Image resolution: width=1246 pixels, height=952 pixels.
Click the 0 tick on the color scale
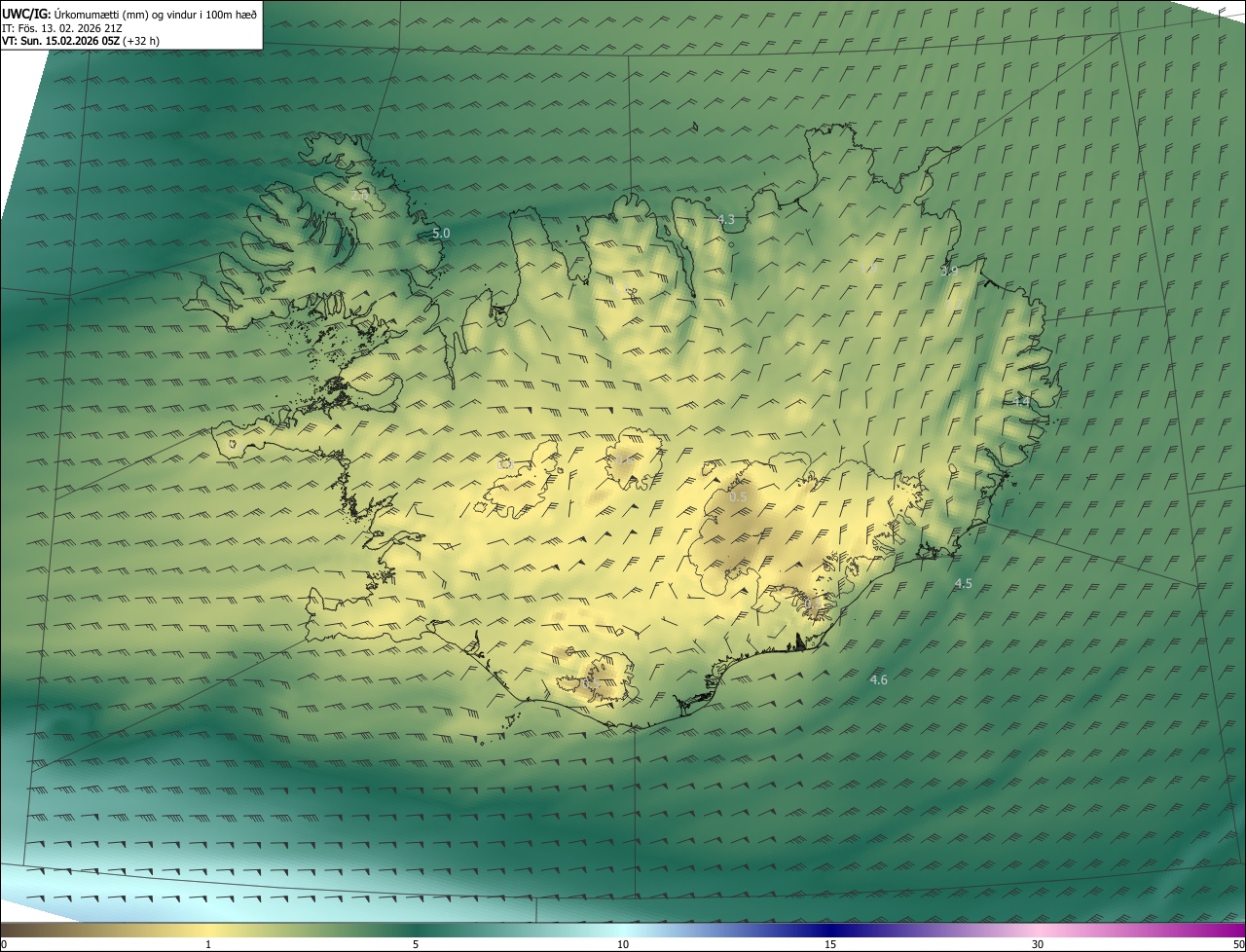click(x=4, y=944)
